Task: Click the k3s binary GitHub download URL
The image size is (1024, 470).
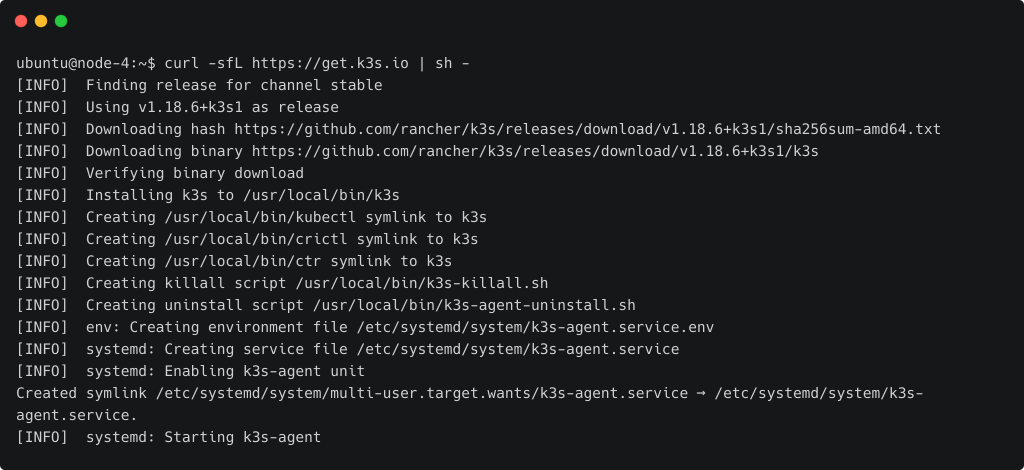Action: tap(536, 151)
